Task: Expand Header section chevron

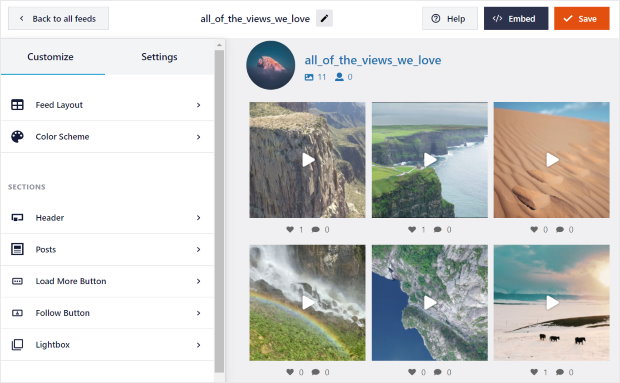Action: point(198,218)
